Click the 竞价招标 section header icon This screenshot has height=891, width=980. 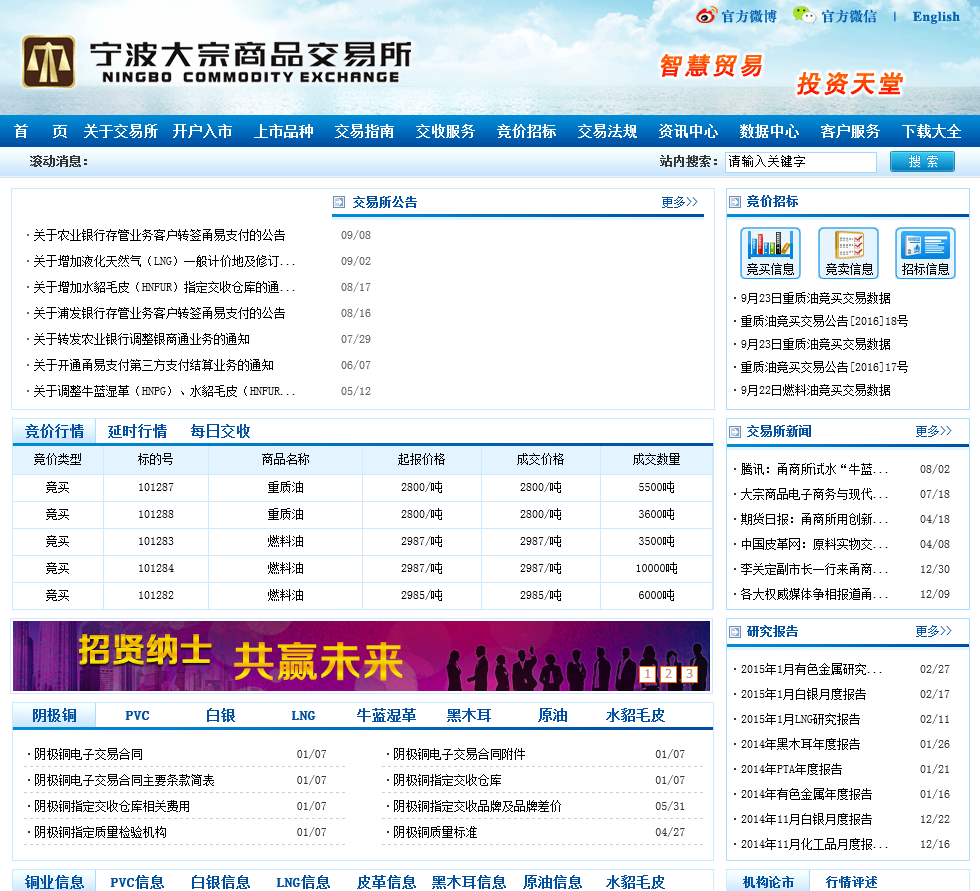coord(735,201)
